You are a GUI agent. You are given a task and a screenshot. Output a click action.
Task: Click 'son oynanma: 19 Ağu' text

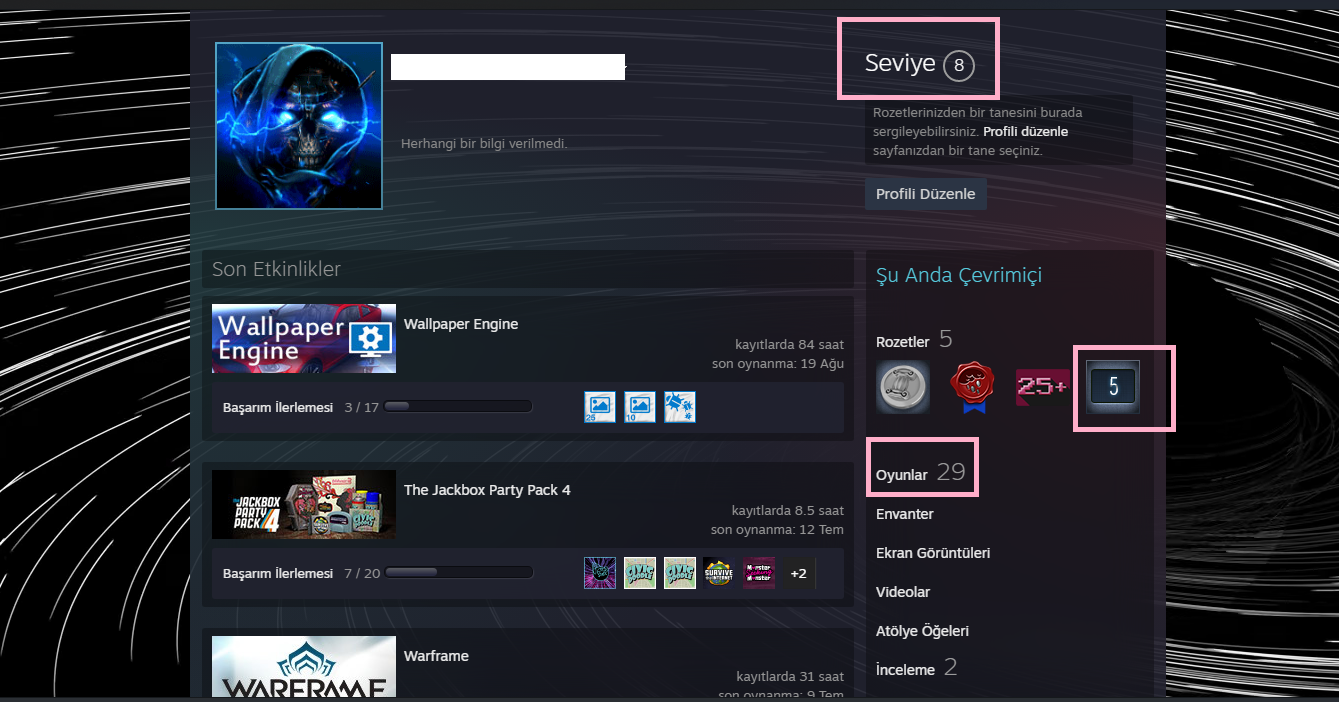(x=778, y=363)
